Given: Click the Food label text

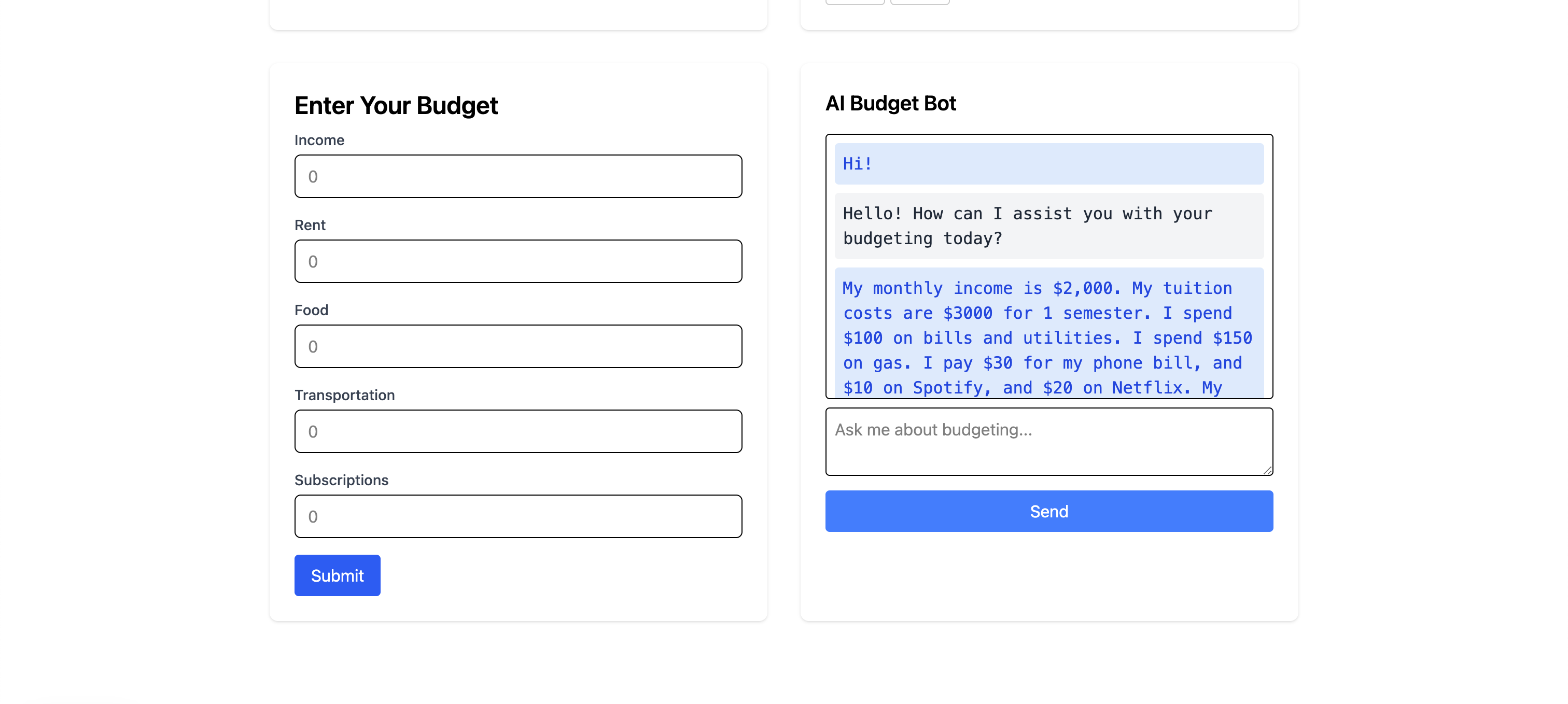Looking at the screenshot, I should [311, 311].
